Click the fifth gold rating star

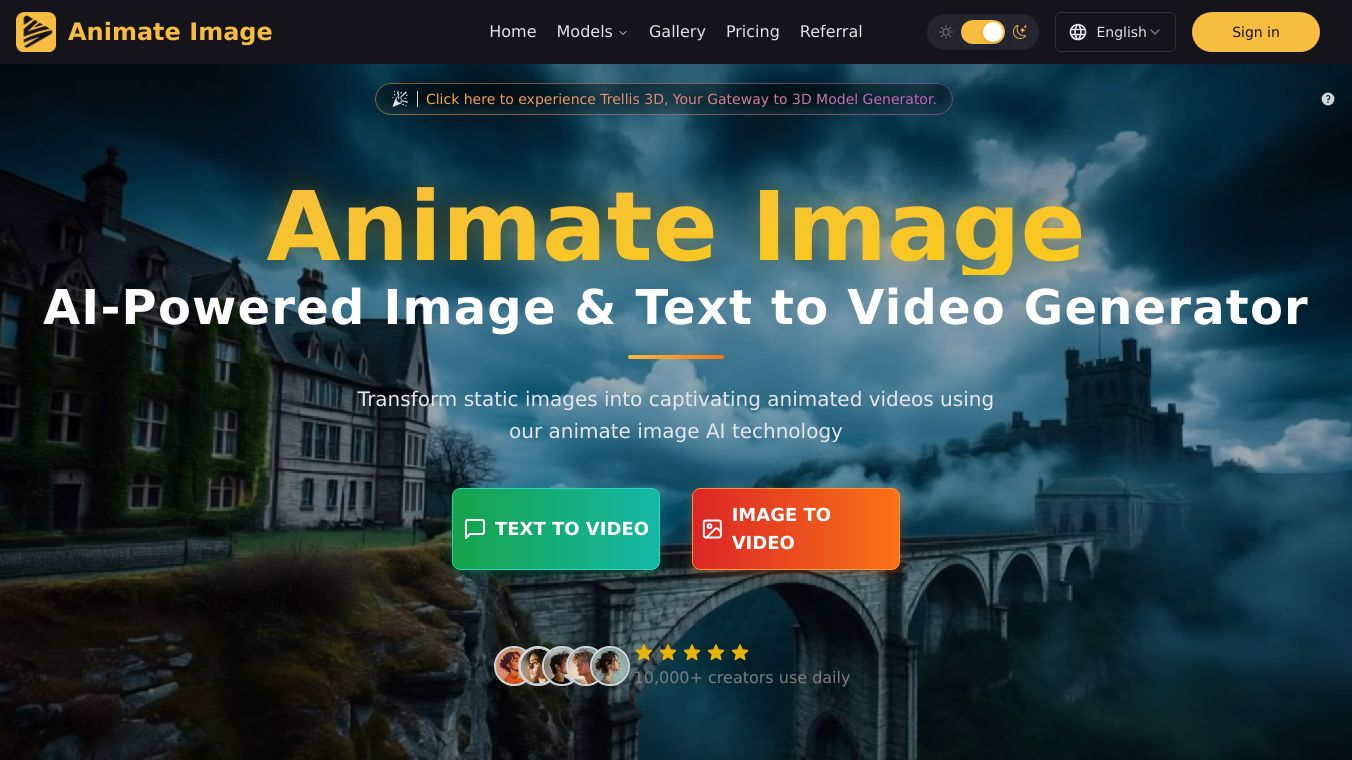[740, 653]
